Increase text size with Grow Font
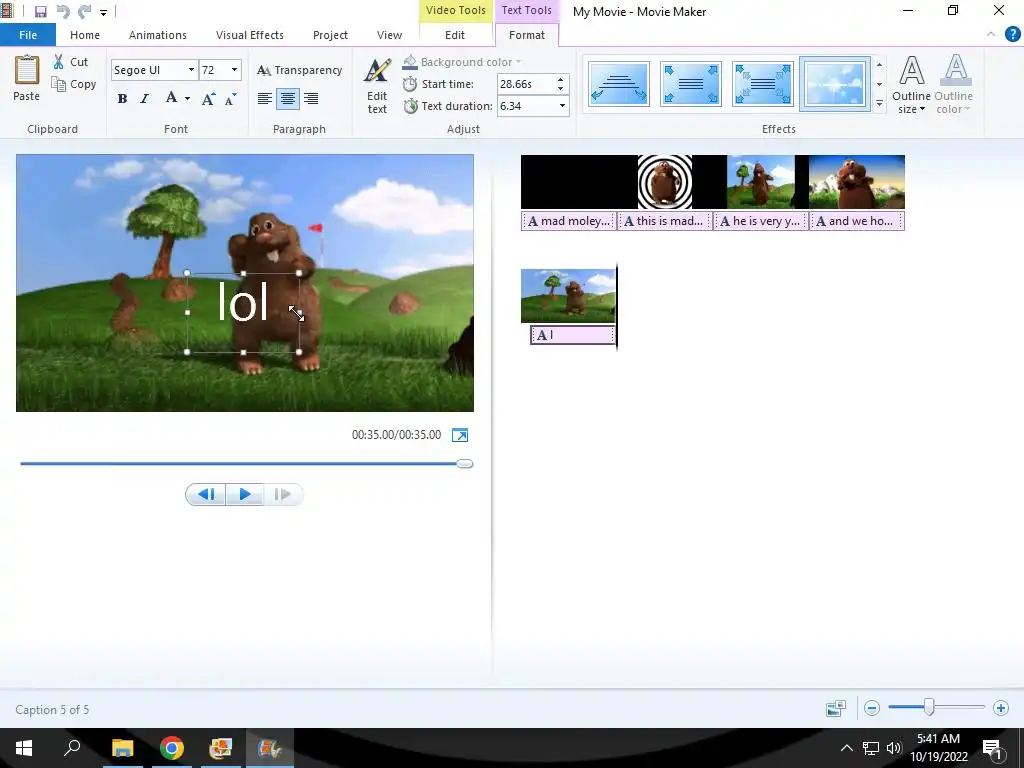The width and height of the screenshot is (1024, 768). click(x=208, y=99)
